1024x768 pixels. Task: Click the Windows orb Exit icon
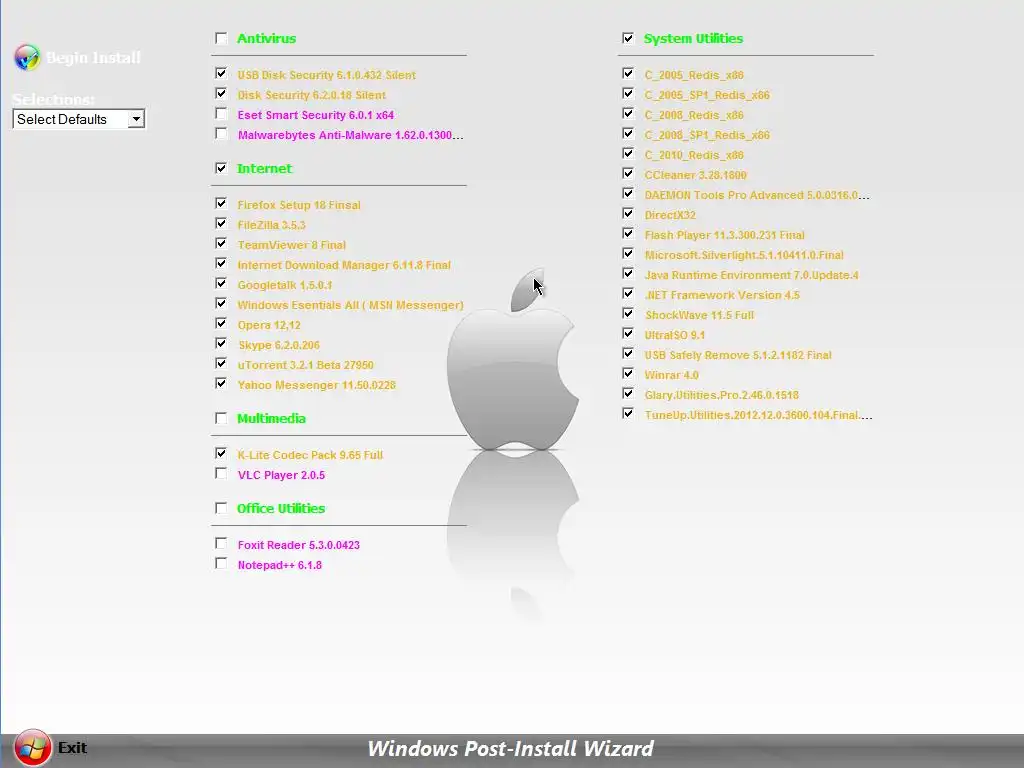(32, 748)
